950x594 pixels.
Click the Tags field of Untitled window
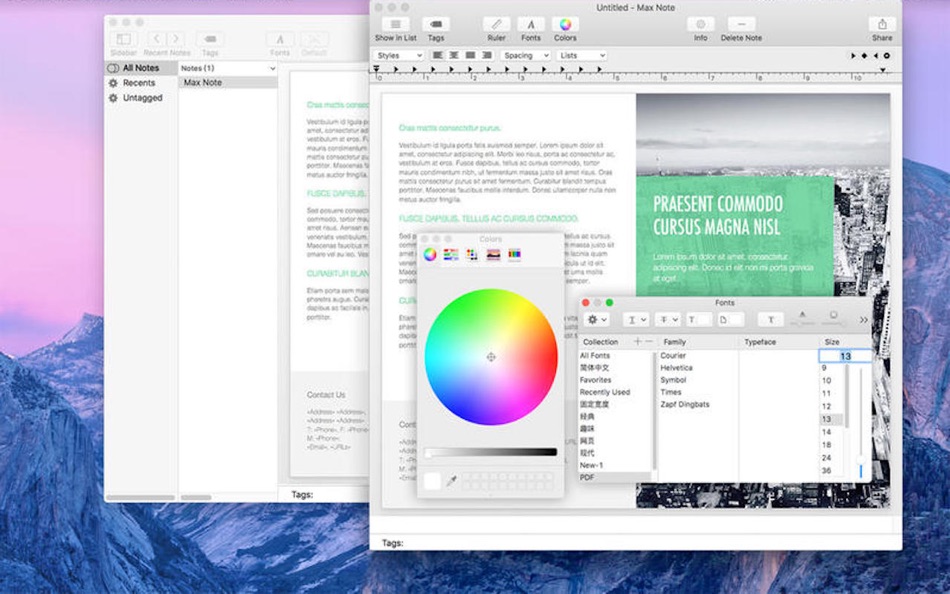pyautogui.click(x=635, y=542)
